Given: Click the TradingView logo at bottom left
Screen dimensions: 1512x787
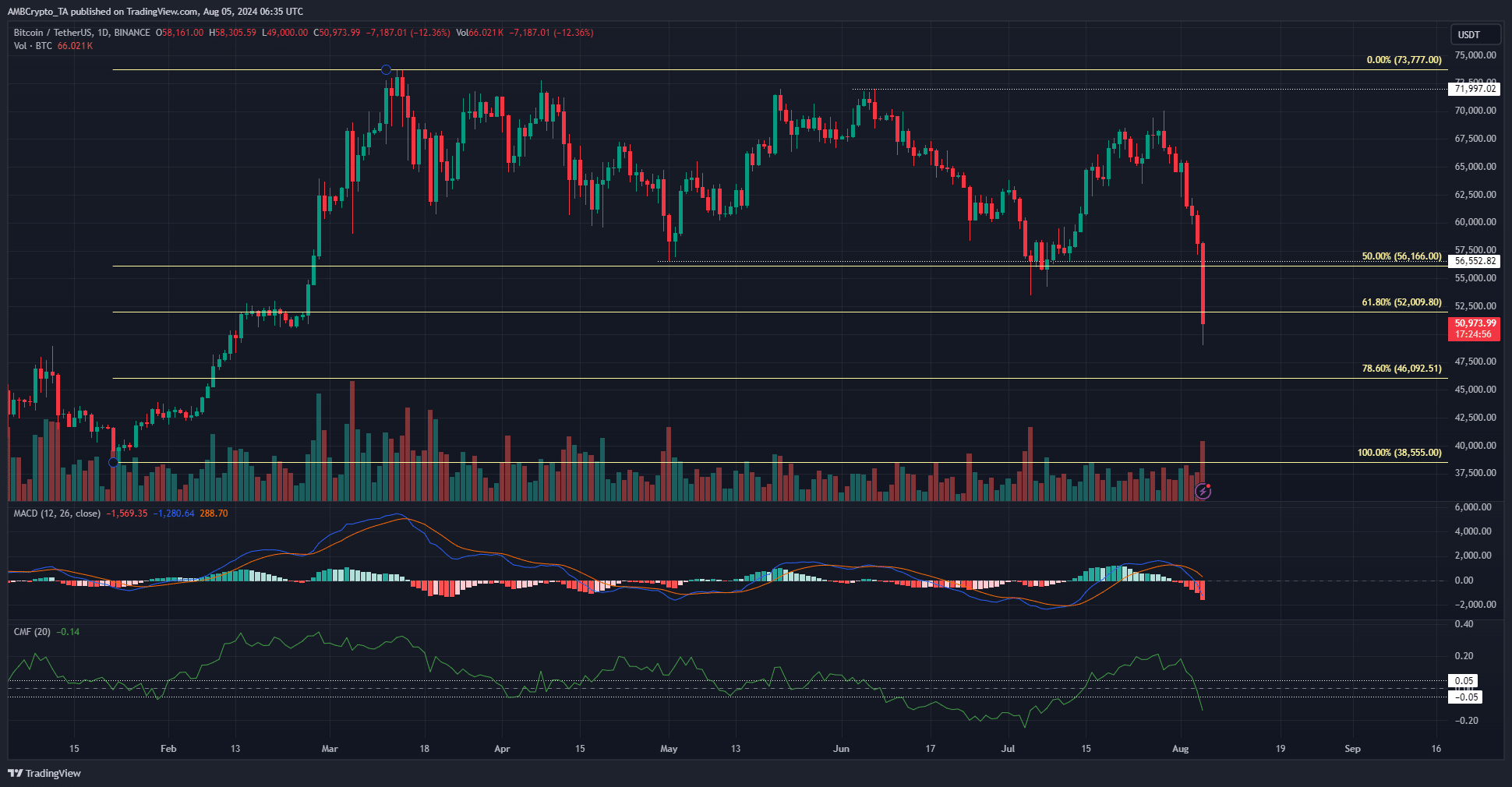Looking at the screenshot, I should (x=44, y=773).
